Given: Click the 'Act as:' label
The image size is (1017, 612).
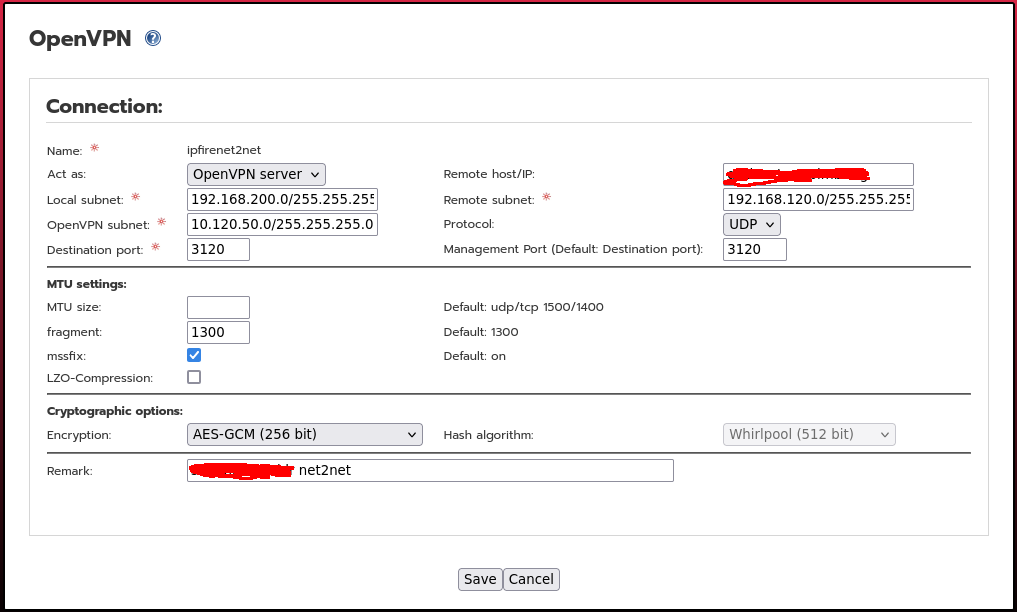Looking at the screenshot, I should 66,174.
